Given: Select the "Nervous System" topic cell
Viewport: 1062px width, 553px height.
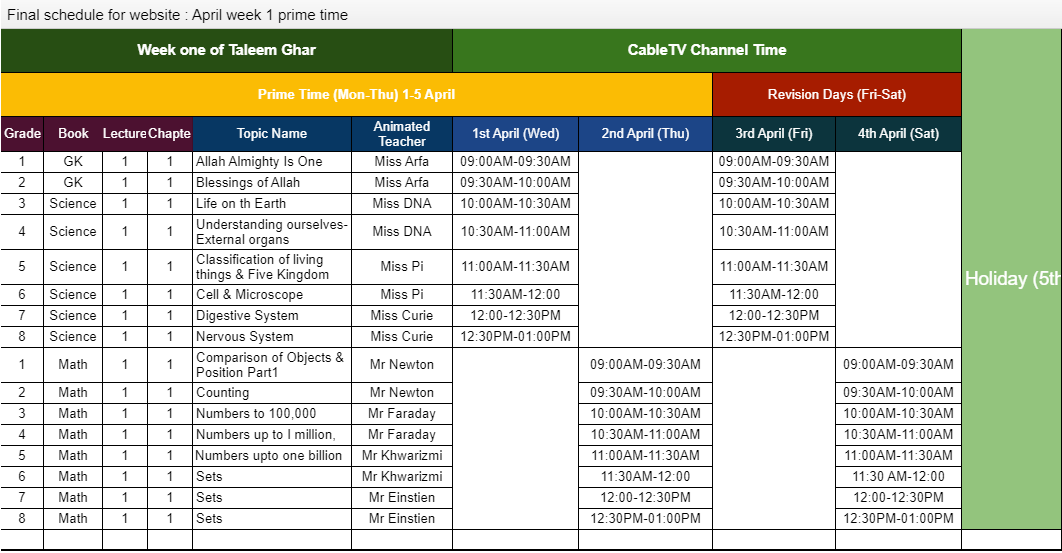Looking at the screenshot, I should pos(244,337).
